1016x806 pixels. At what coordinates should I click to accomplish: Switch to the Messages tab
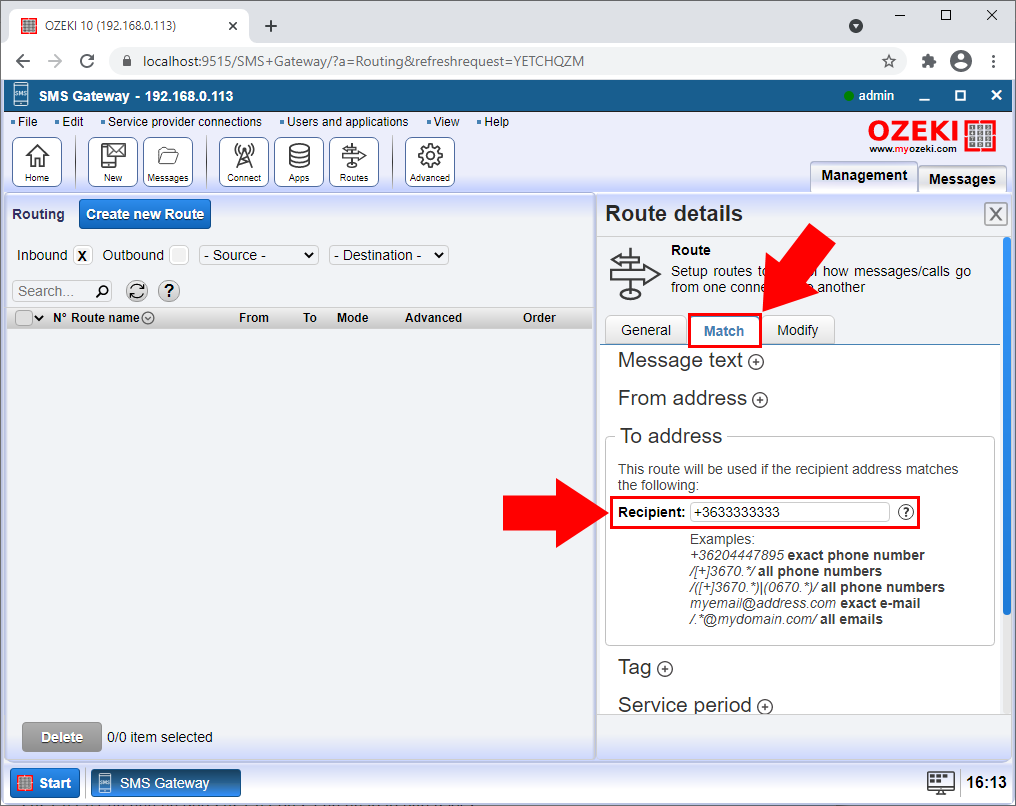962,179
